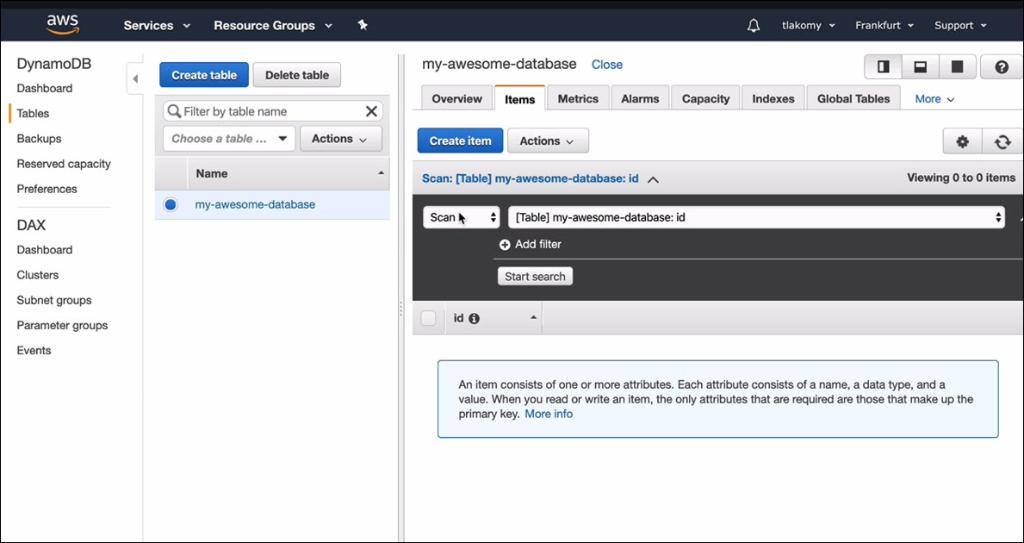This screenshot has height=543, width=1024.
Task: Click the Create table button
Action: [204, 75]
